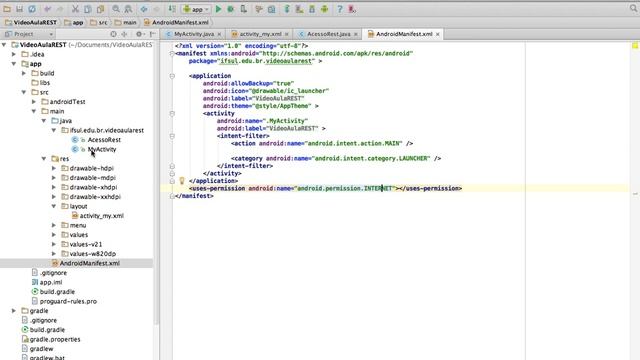Viewport: 640px width, 360px height.
Task: Synchronize the project with the refresh icon
Action: click(x=32, y=9)
